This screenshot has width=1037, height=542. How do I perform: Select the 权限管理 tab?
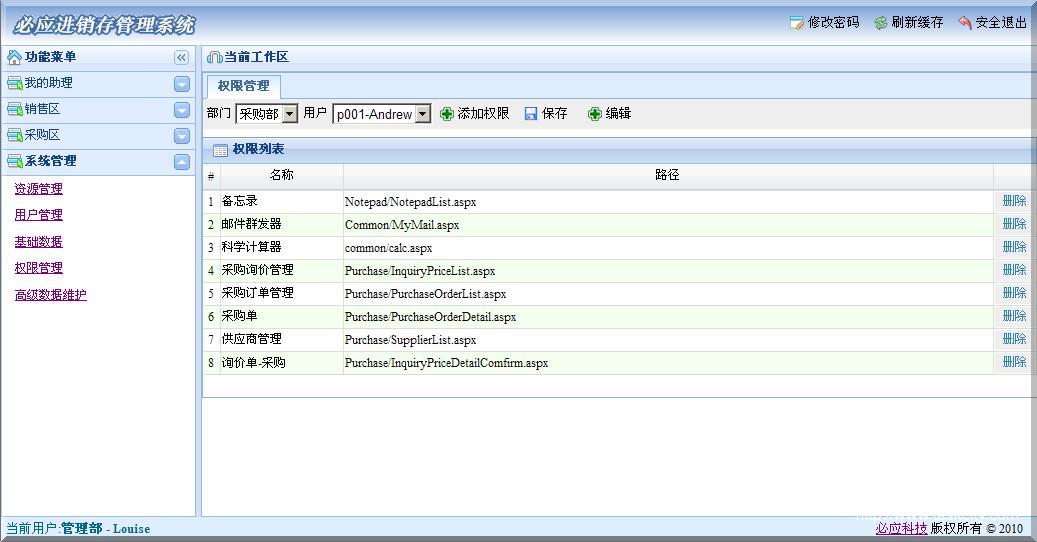(x=243, y=86)
